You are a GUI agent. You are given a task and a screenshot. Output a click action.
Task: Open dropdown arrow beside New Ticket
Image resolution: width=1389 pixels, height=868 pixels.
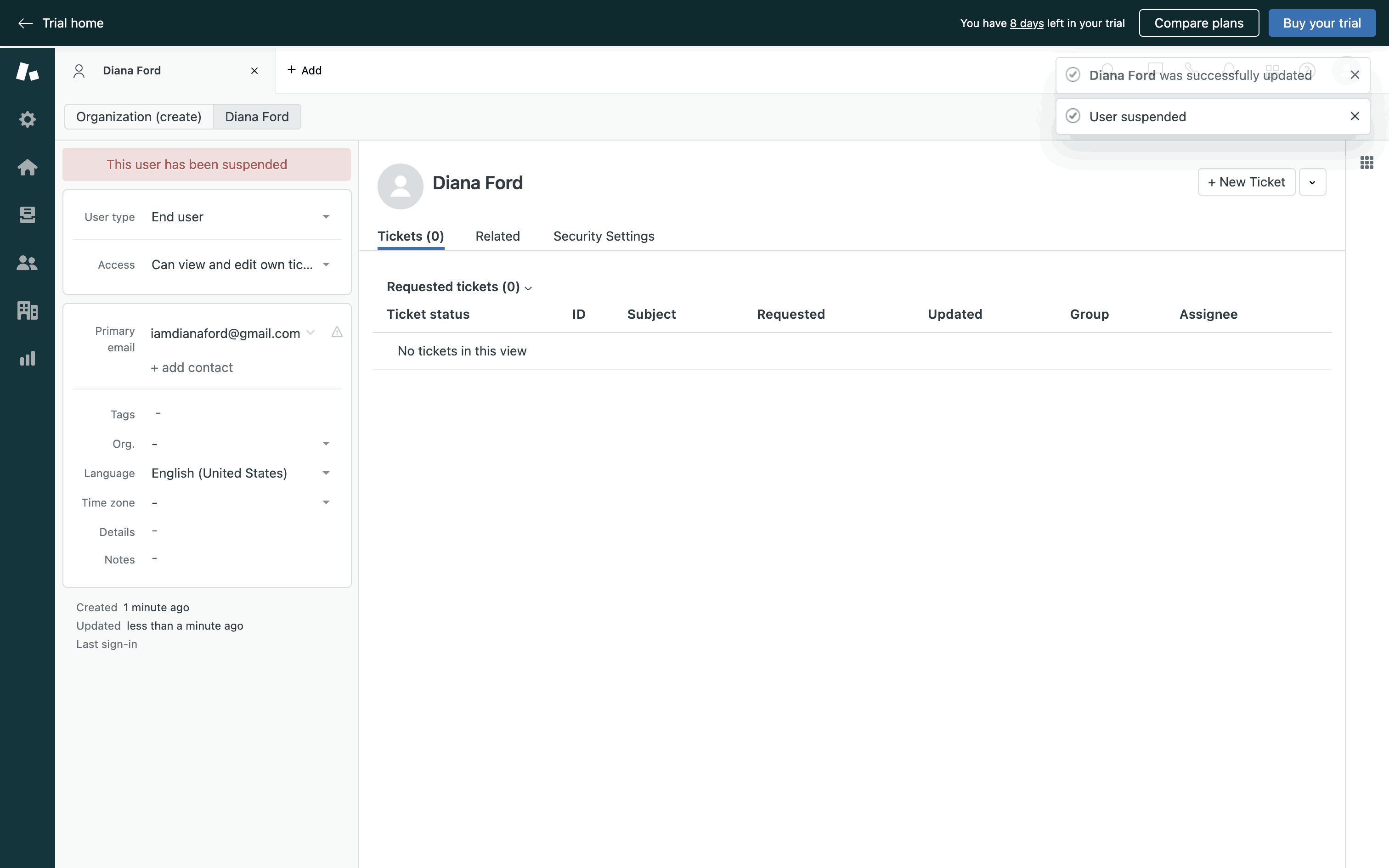pos(1312,183)
